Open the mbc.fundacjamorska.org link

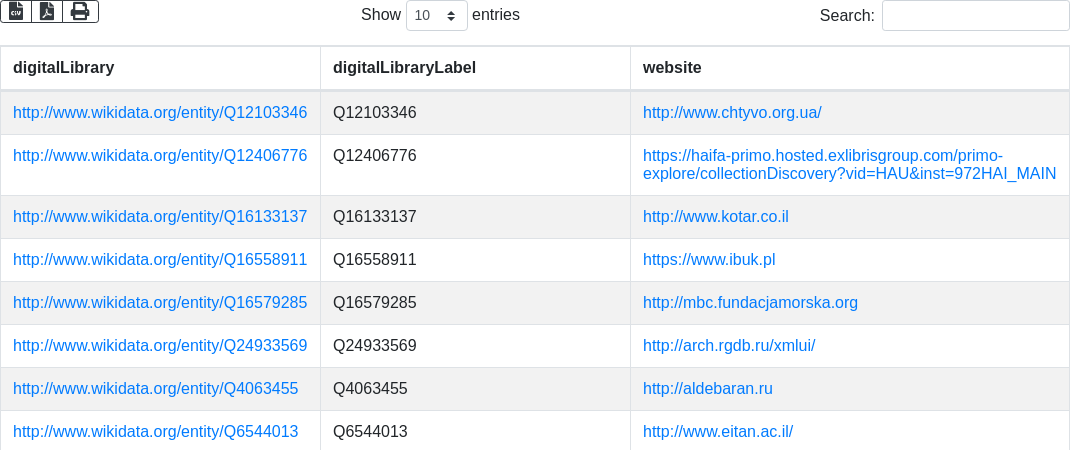tap(750, 303)
